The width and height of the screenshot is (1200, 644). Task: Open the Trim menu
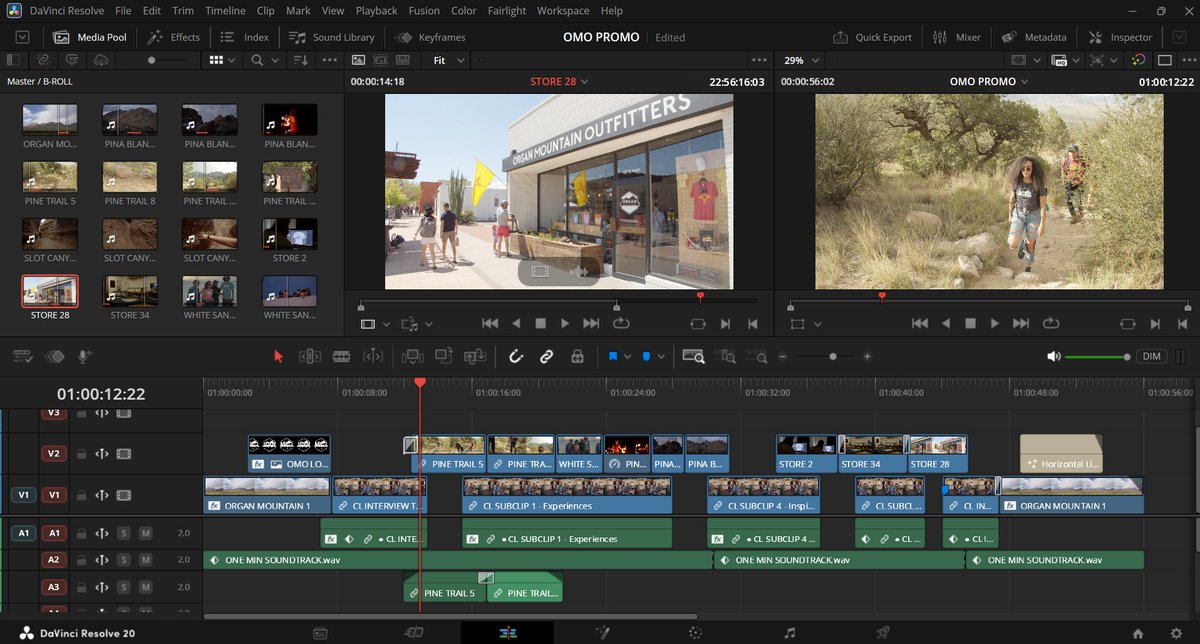click(182, 11)
